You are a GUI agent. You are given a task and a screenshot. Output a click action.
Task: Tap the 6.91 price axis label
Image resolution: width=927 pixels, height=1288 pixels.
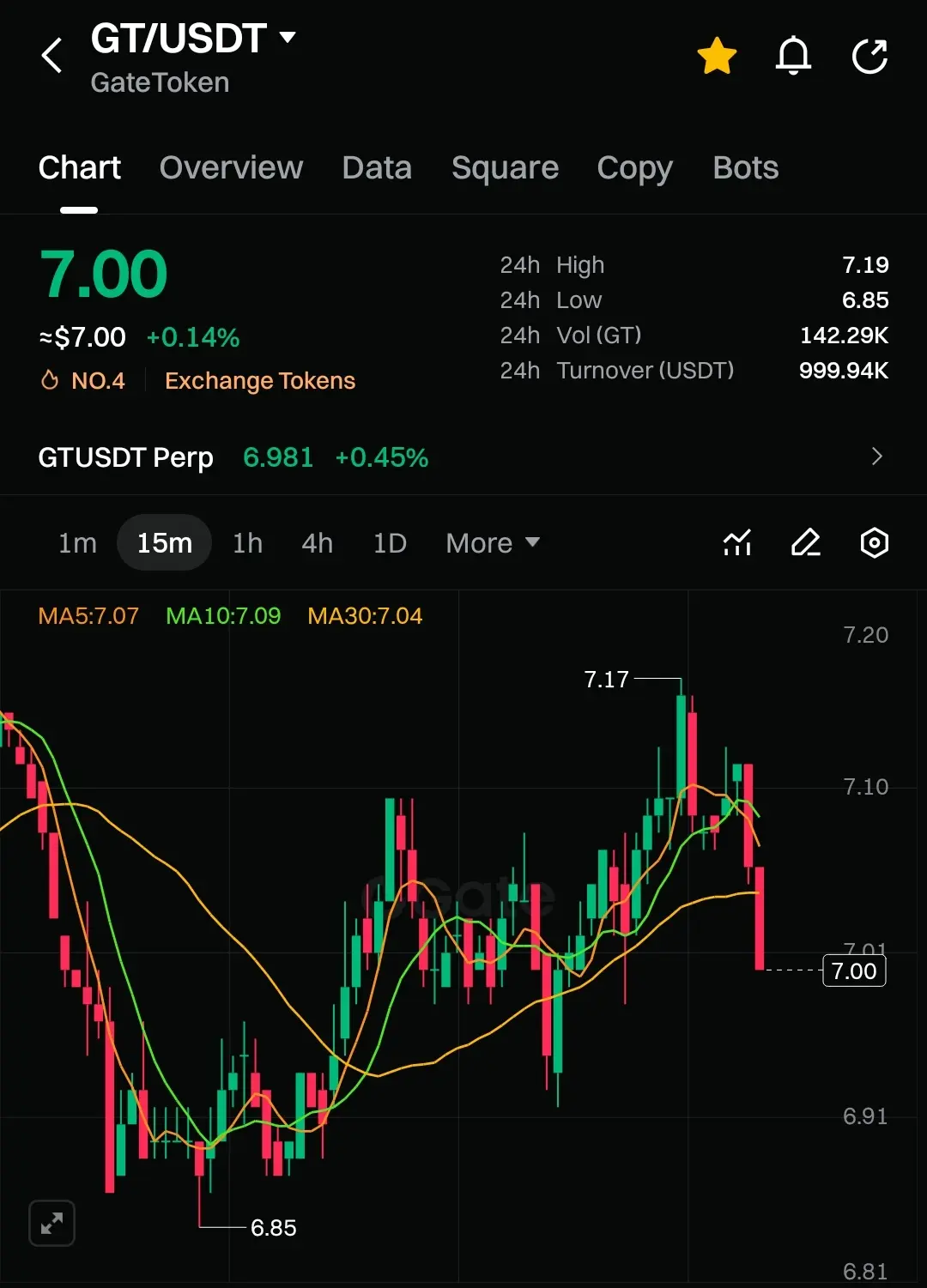tap(864, 1116)
